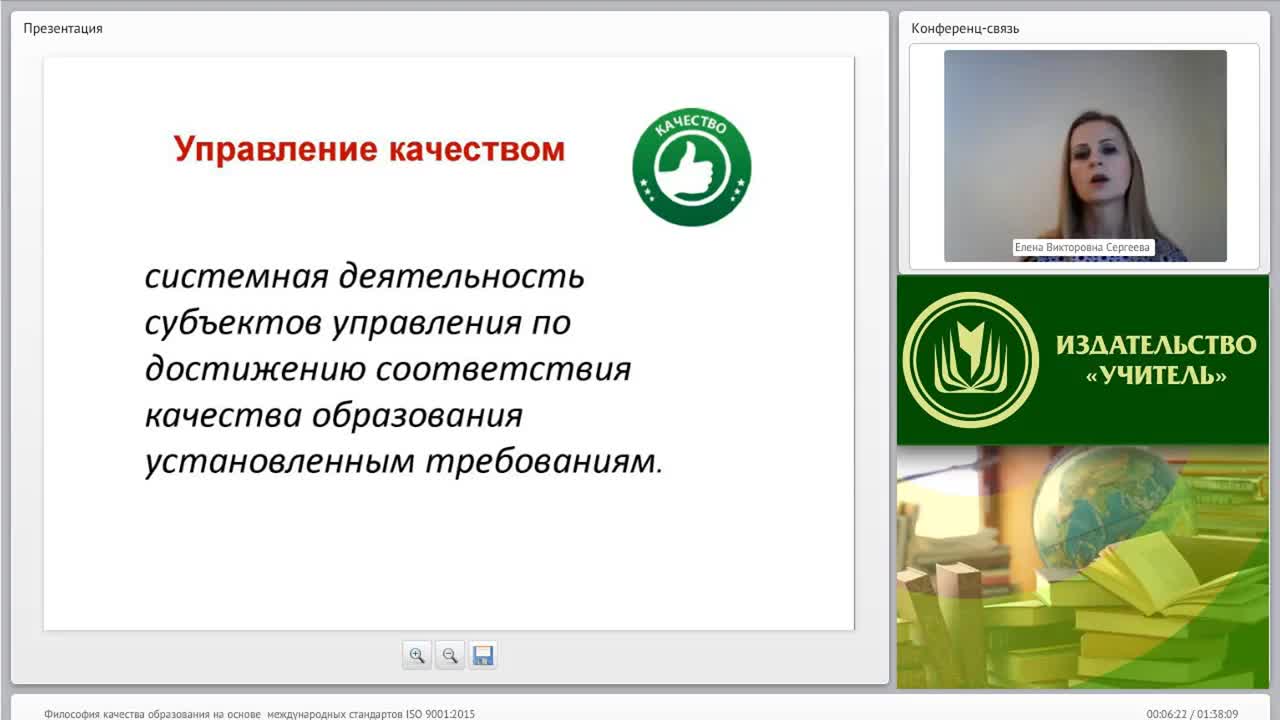Save the presentation with the floppy disk icon
The height and width of the screenshot is (720, 1280).
483,656
